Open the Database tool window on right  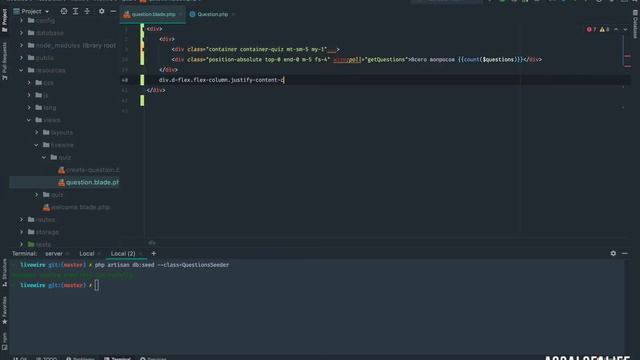635,24
